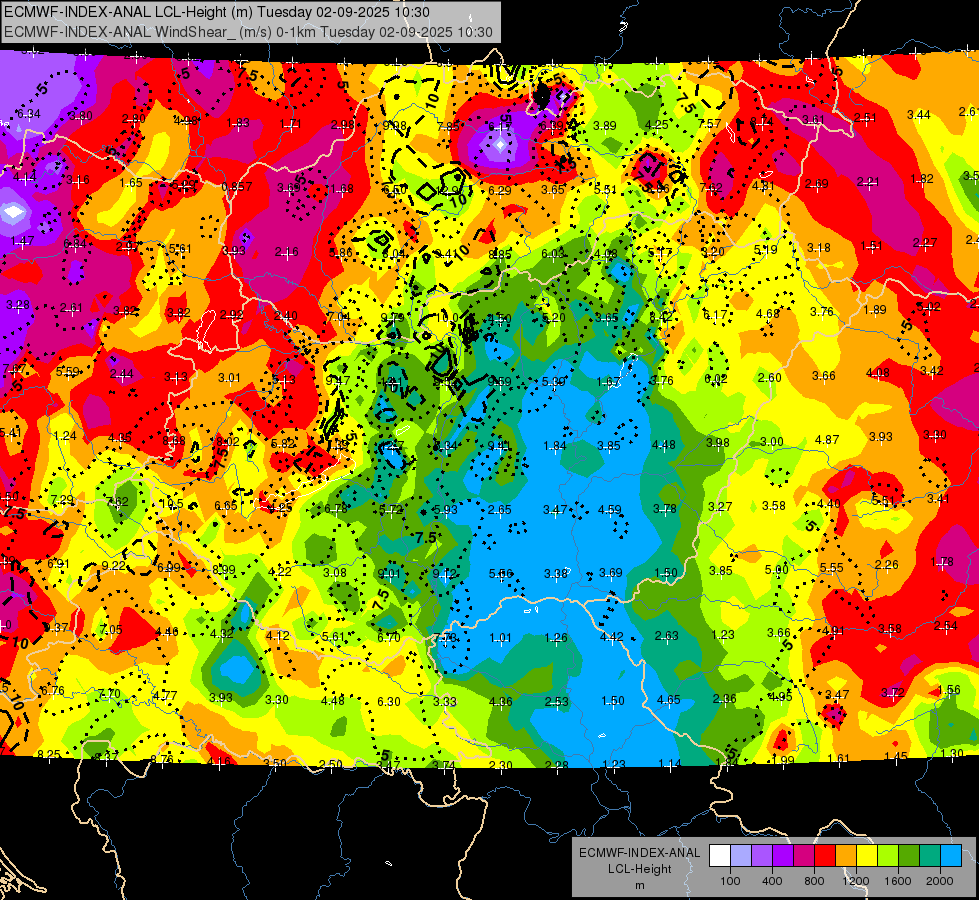Click the map value 2.63
The image size is (979, 900).
pos(666,635)
